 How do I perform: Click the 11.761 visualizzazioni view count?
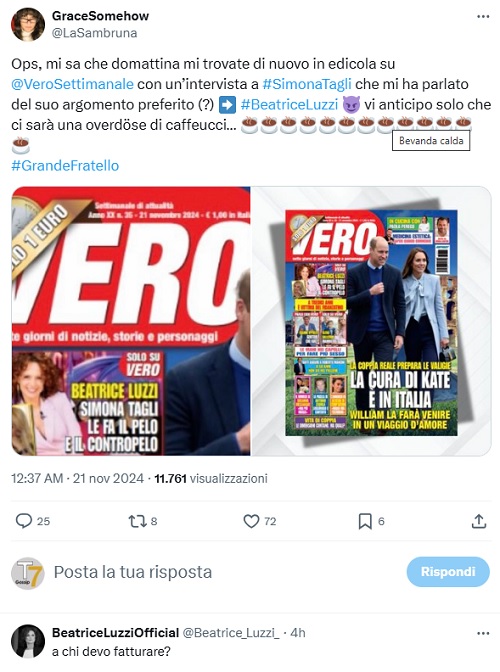click(x=211, y=478)
